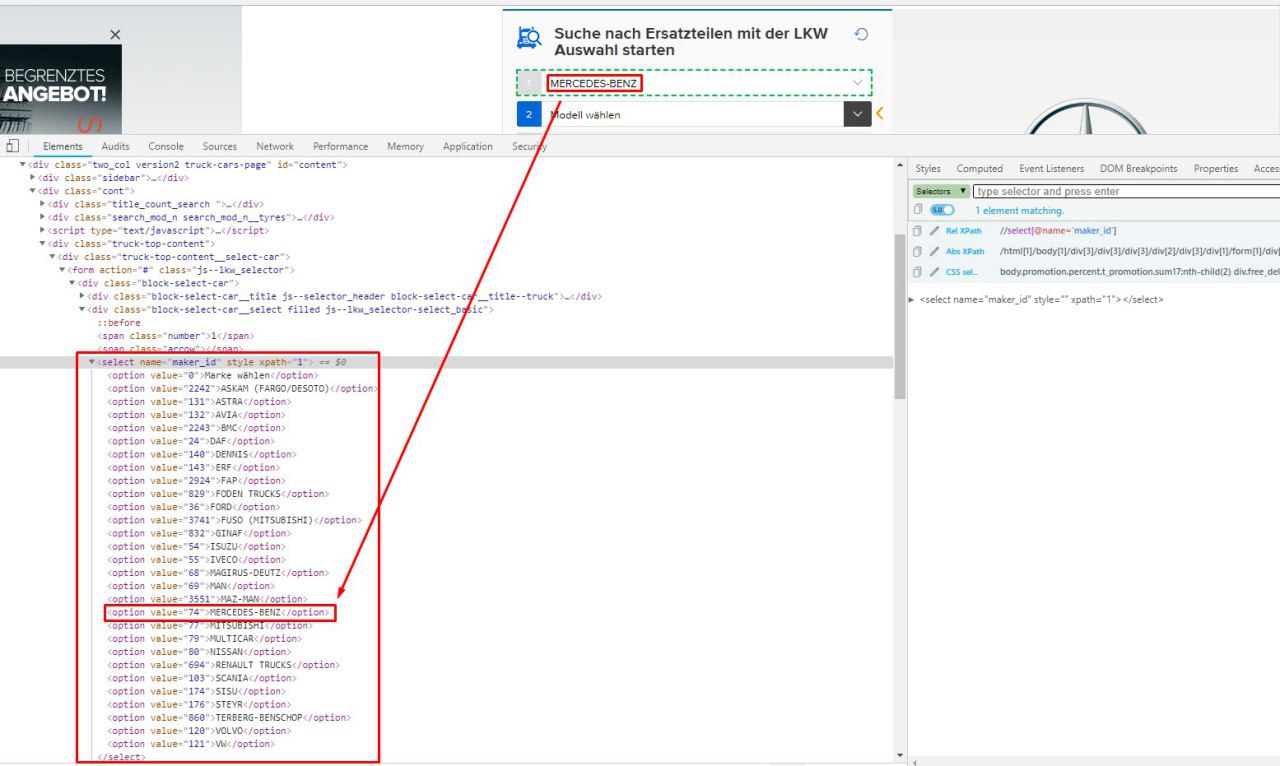Select the option SCANIA row
The width and height of the screenshot is (1280, 766).
[198, 678]
